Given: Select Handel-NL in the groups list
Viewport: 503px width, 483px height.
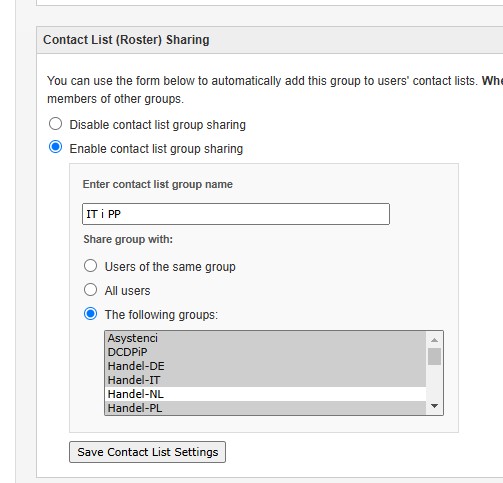Looking at the screenshot, I should [x=265, y=394].
